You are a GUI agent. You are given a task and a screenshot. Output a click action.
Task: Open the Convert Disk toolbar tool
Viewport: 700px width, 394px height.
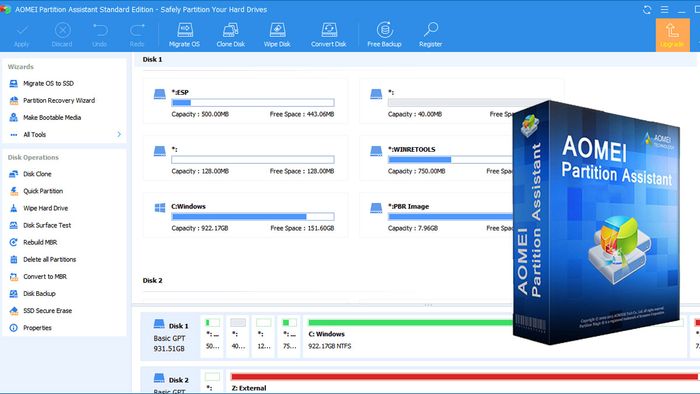(329, 35)
